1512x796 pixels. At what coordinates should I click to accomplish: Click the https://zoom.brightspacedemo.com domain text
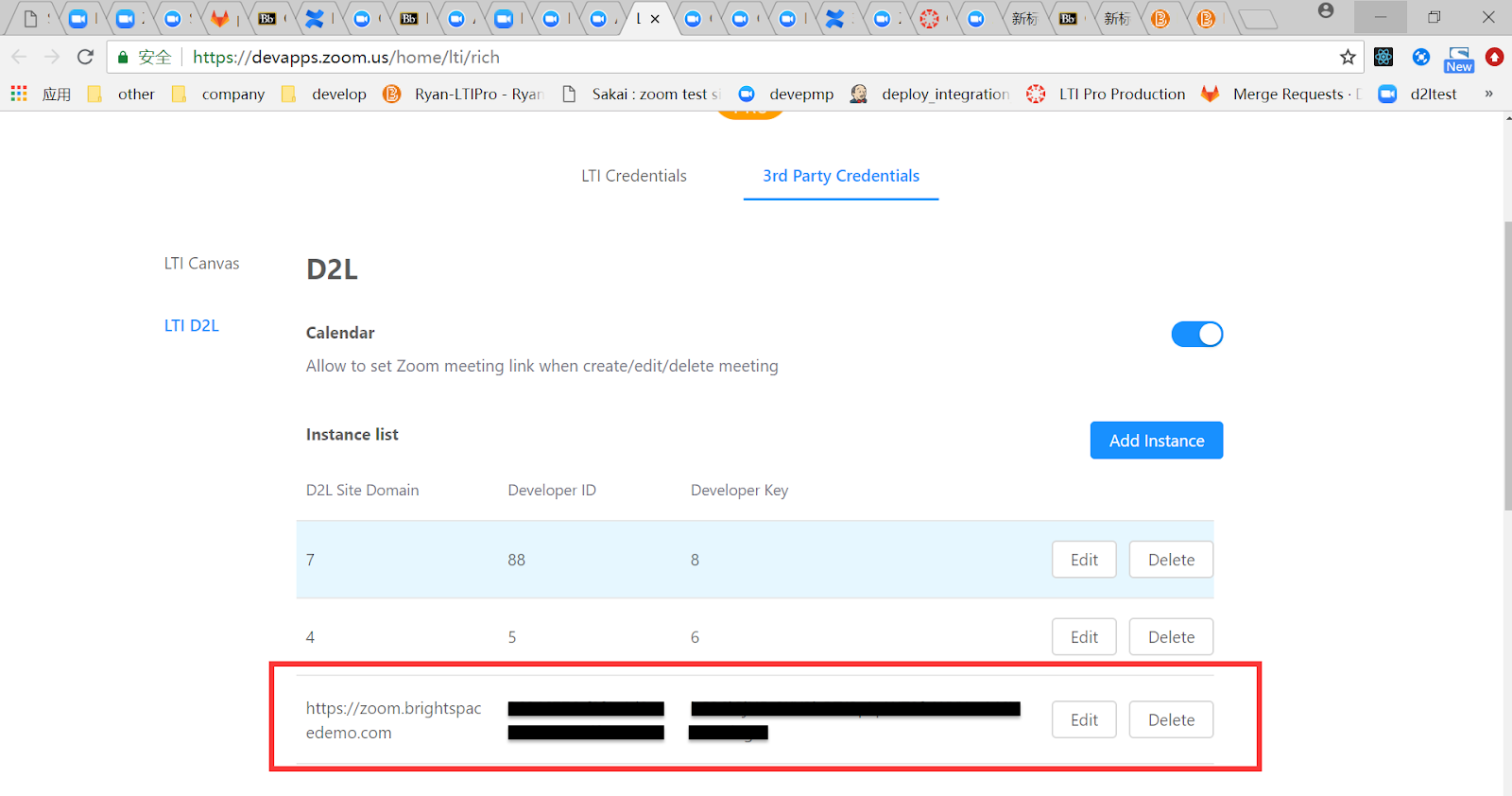394,720
